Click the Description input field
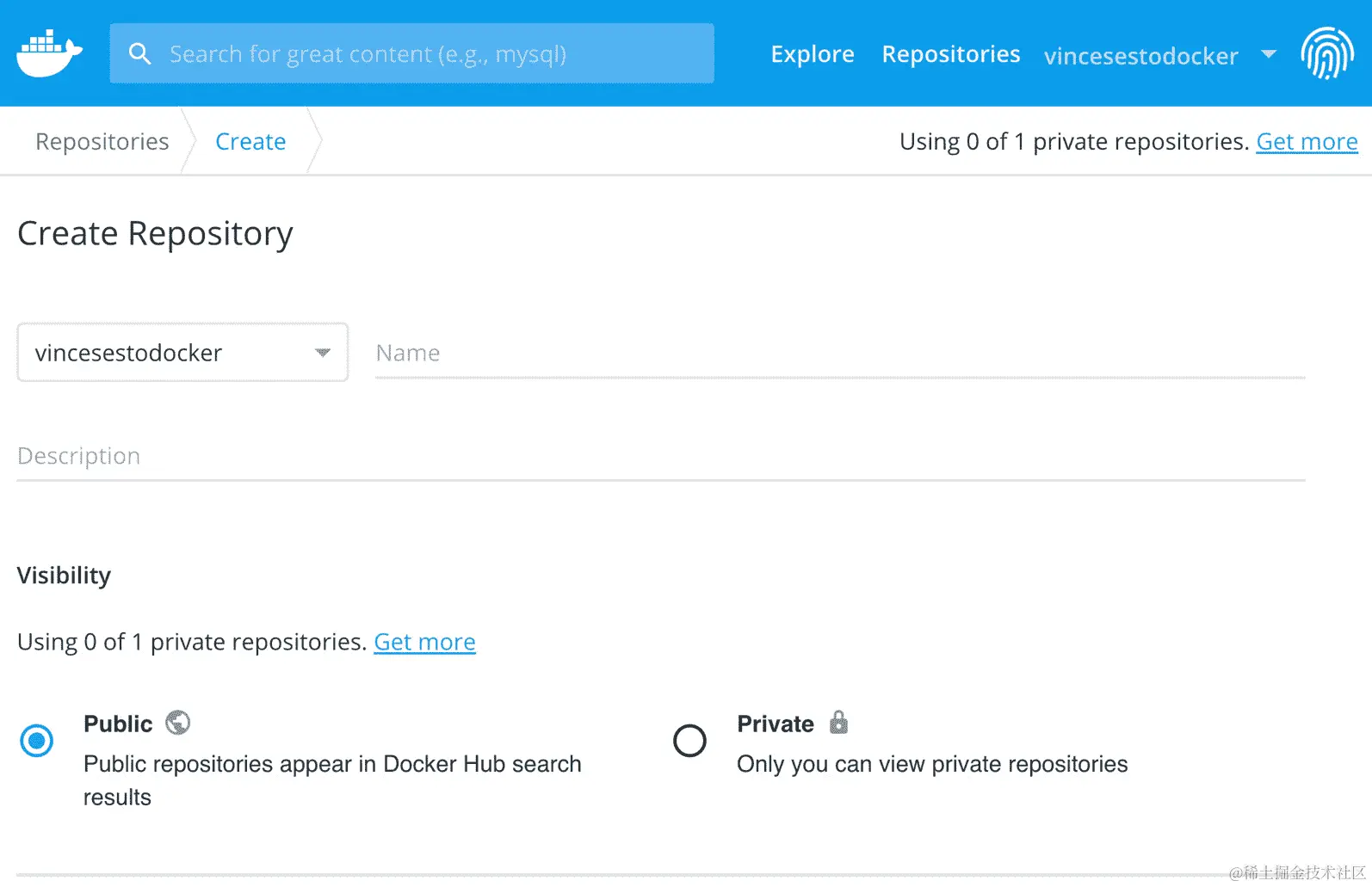The image size is (1372, 887). pyautogui.click(x=661, y=456)
